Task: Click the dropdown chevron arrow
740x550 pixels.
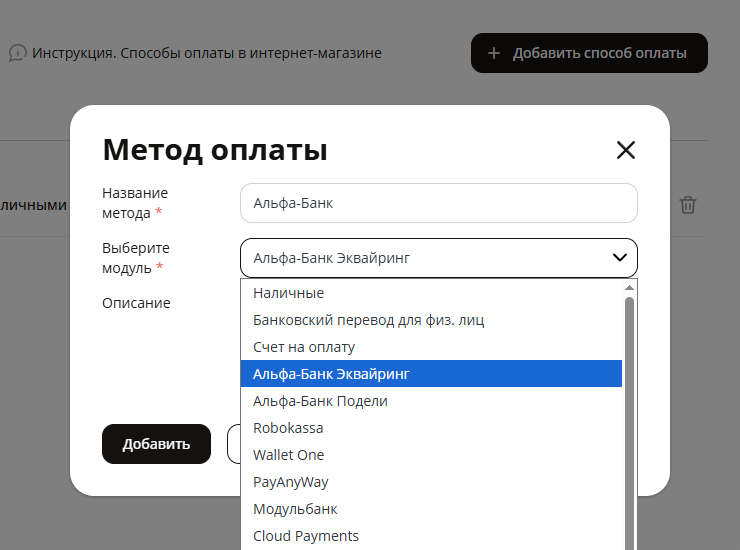Action: (x=620, y=258)
